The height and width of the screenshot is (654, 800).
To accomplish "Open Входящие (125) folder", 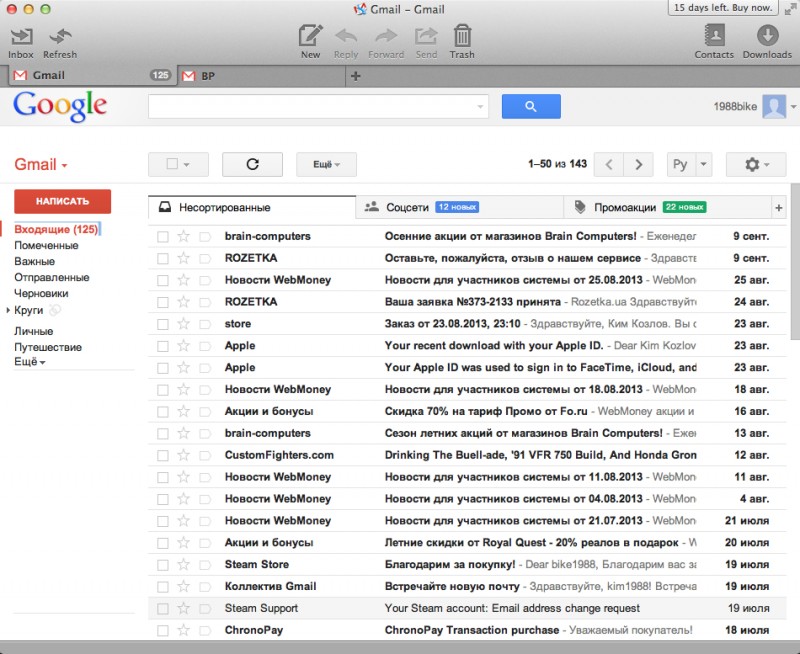I will (x=56, y=229).
